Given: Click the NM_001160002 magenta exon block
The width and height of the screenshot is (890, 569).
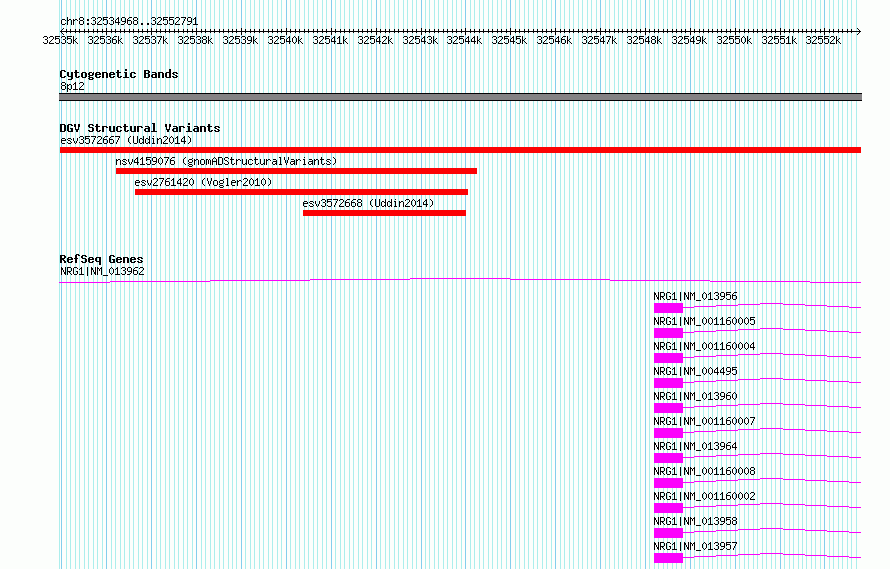Looking at the screenshot, I should 668,508.
